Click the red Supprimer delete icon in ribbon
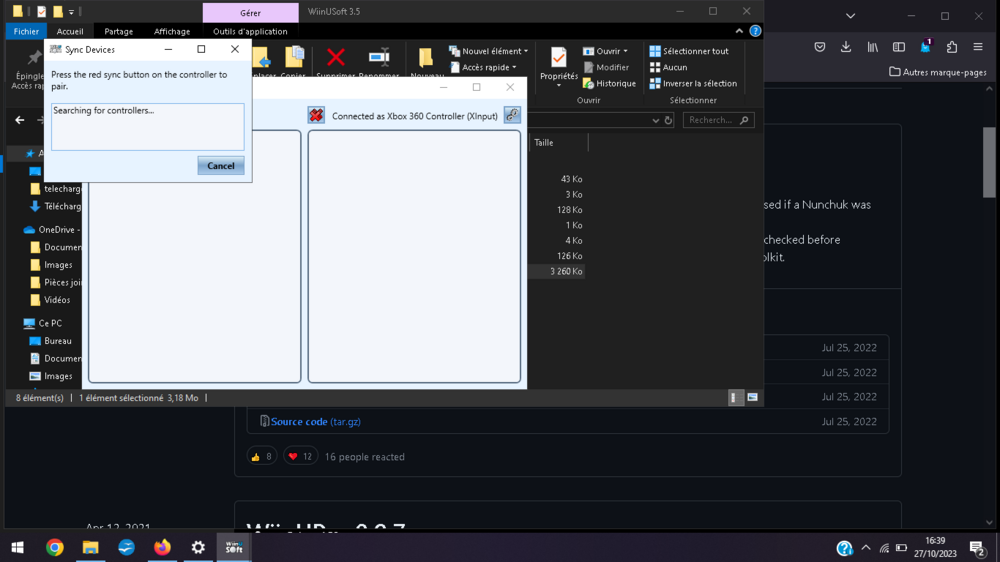 (x=336, y=58)
